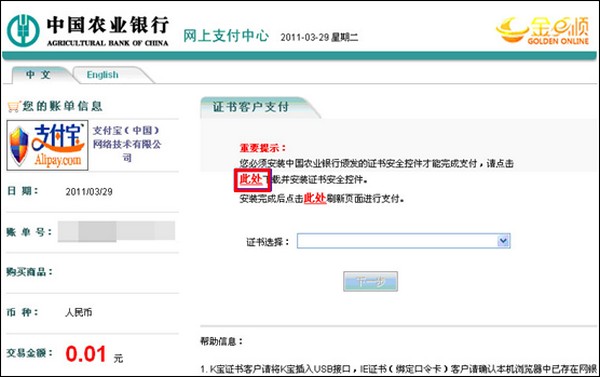The height and width of the screenshot is (377, 600).
Task: Click the 购买商品 label
Action: pyautogui.click(x=29, y=272)
